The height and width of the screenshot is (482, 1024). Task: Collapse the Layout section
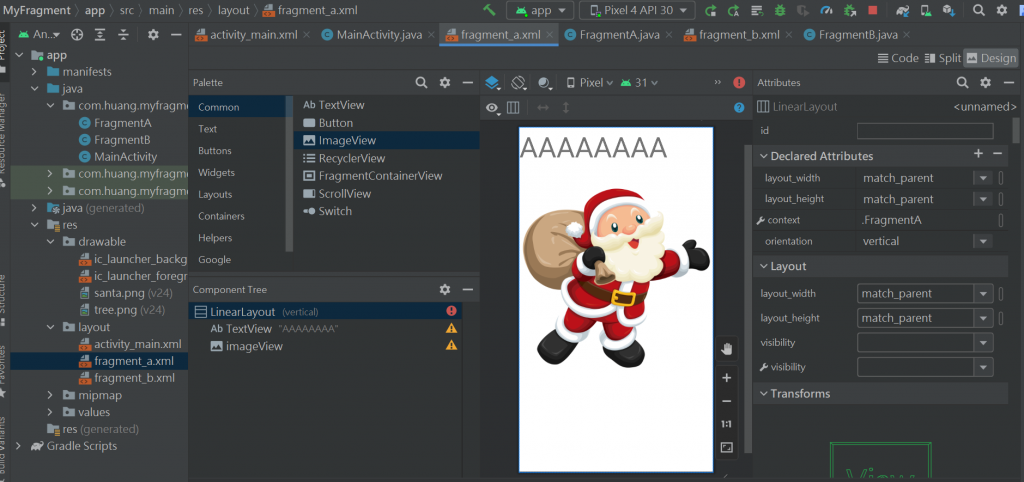(763, 266)
